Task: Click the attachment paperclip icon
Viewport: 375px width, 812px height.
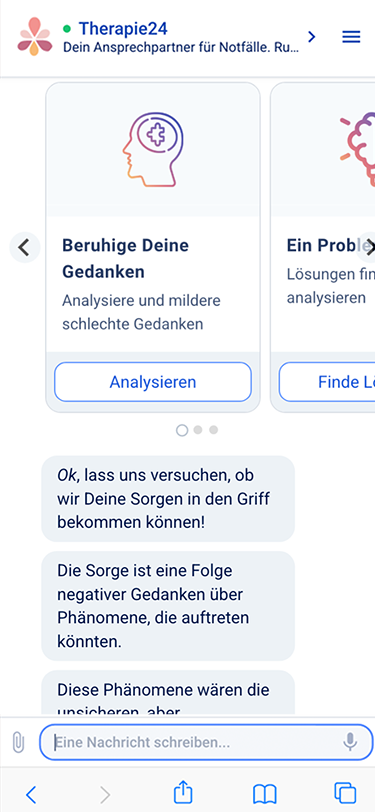Action: coord(18,743)
